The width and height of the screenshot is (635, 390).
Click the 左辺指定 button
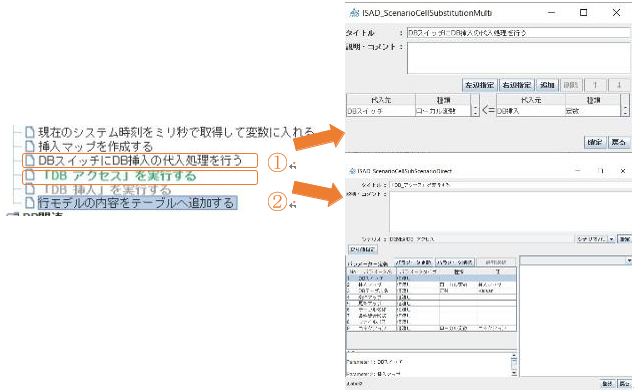479,85
